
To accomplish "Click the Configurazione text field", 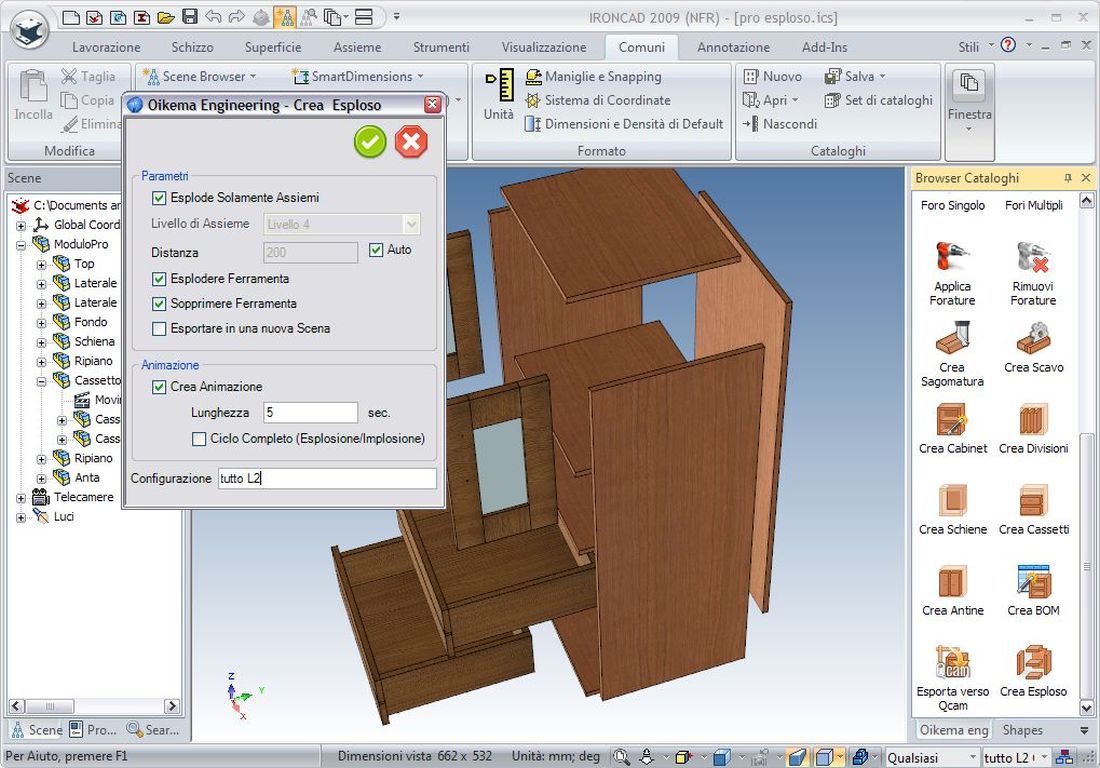I will tap(327, 479).
